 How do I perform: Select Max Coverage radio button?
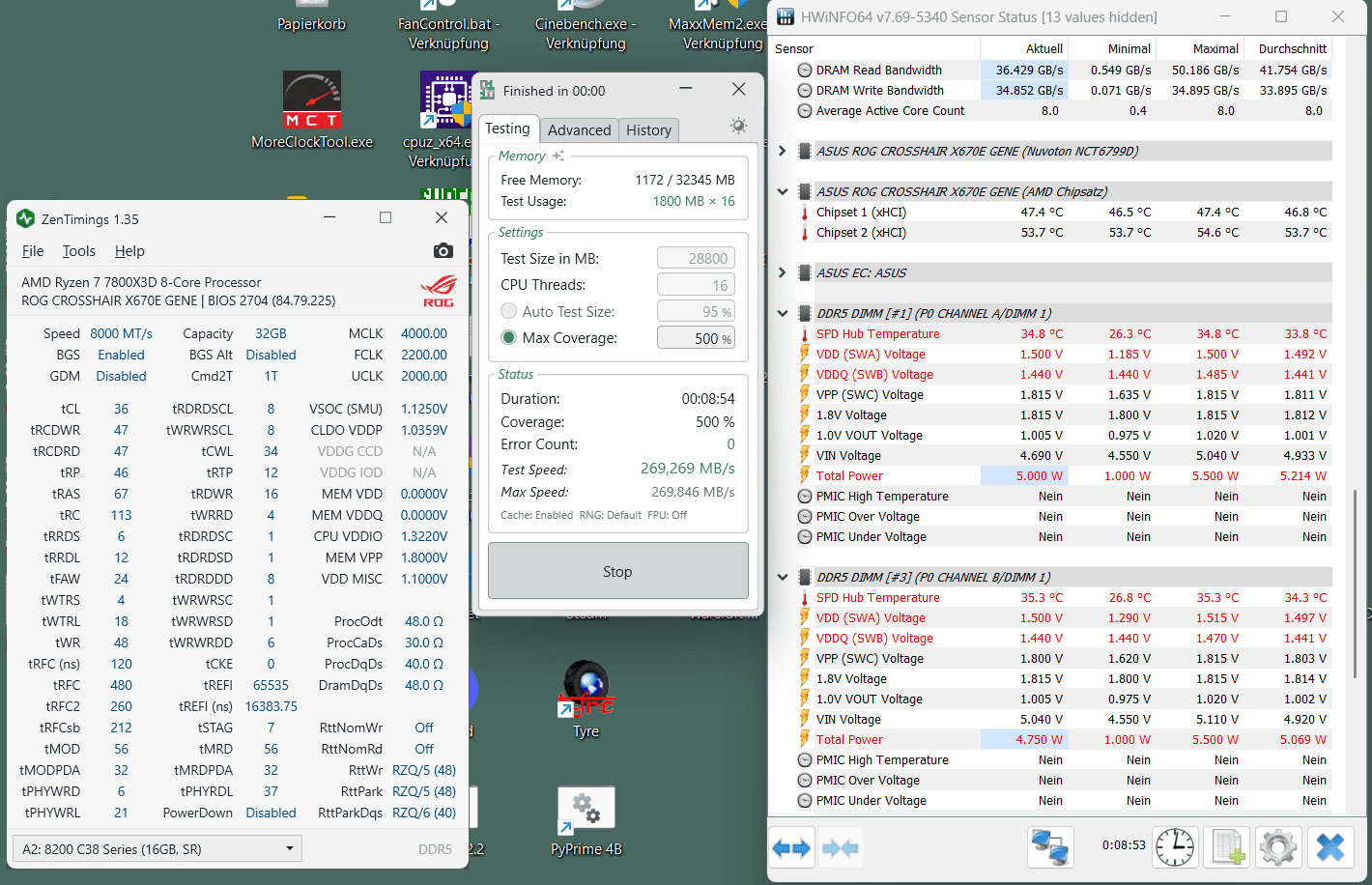[509, 337]
